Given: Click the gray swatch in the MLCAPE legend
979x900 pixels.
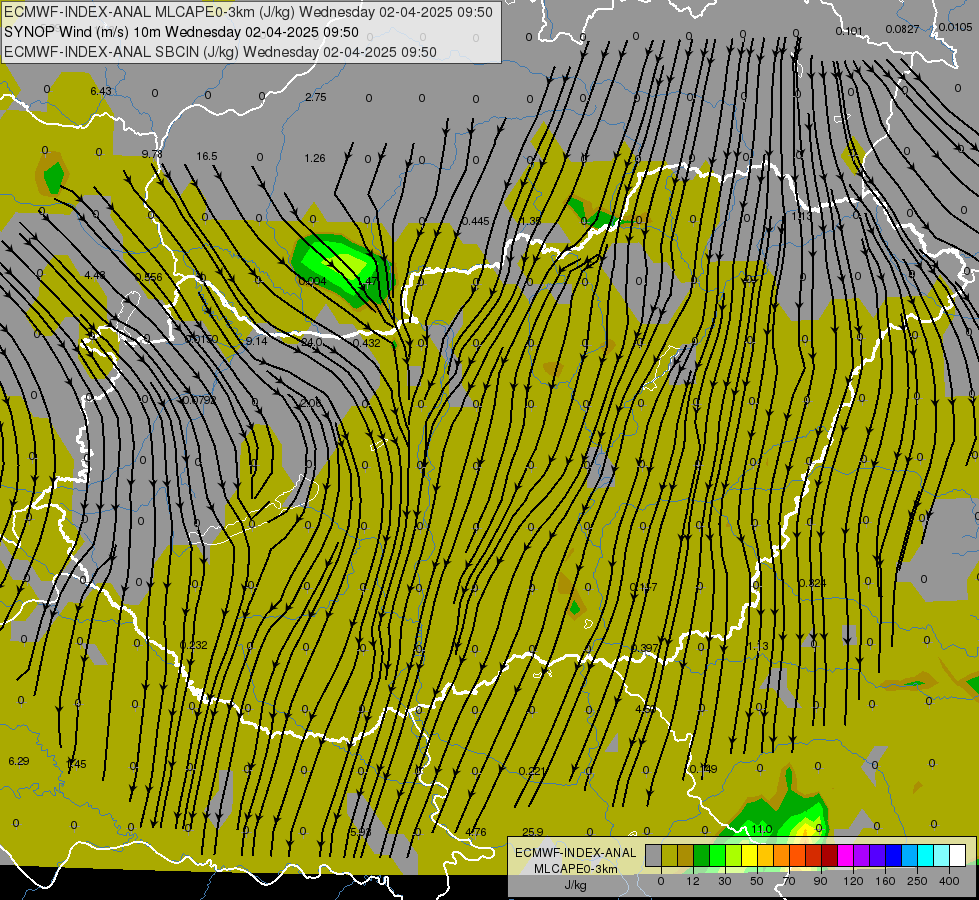Looking at the screenshot, I should (653, 856).
